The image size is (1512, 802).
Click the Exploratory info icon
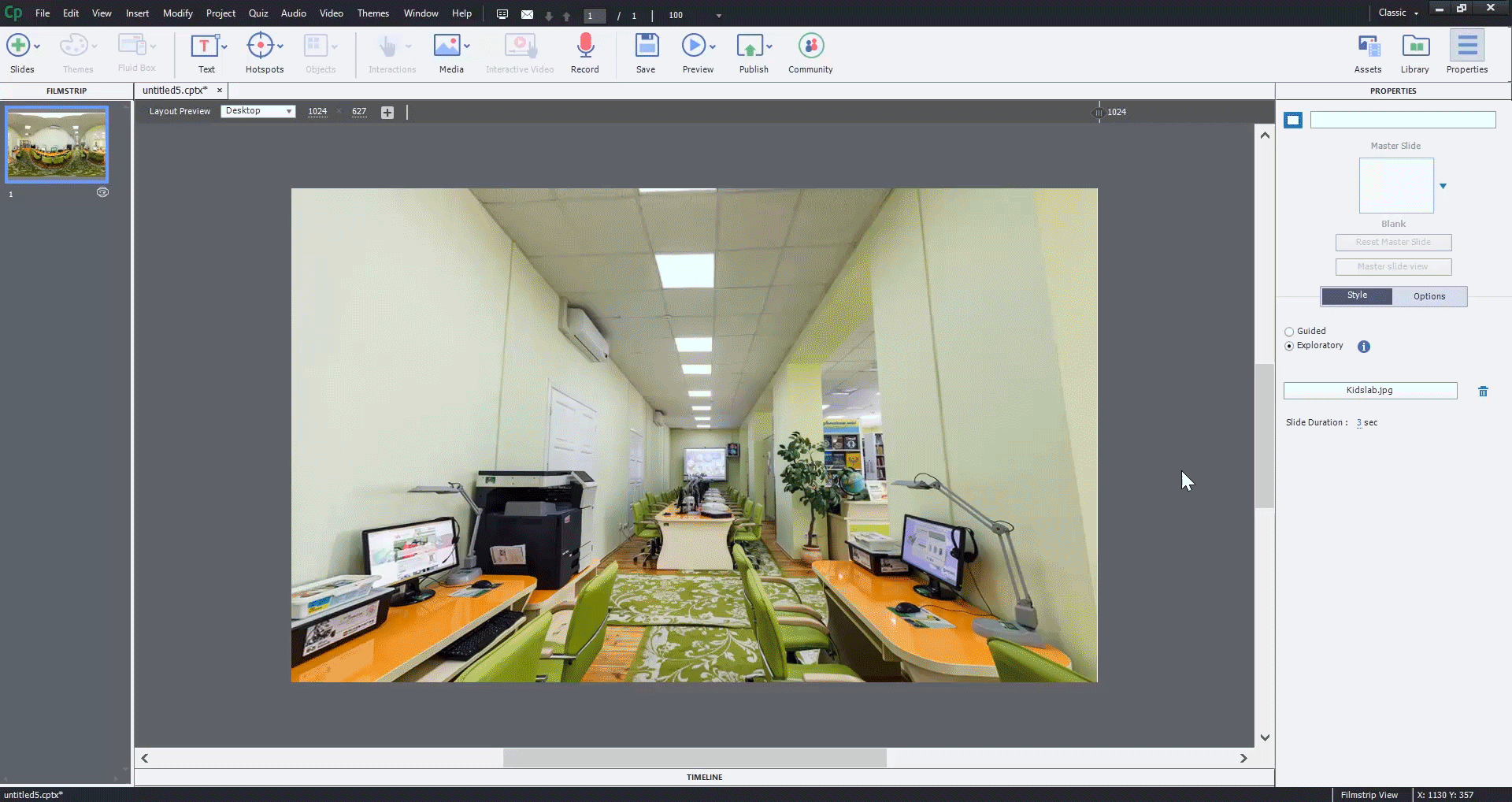(x=1364, y=347)
